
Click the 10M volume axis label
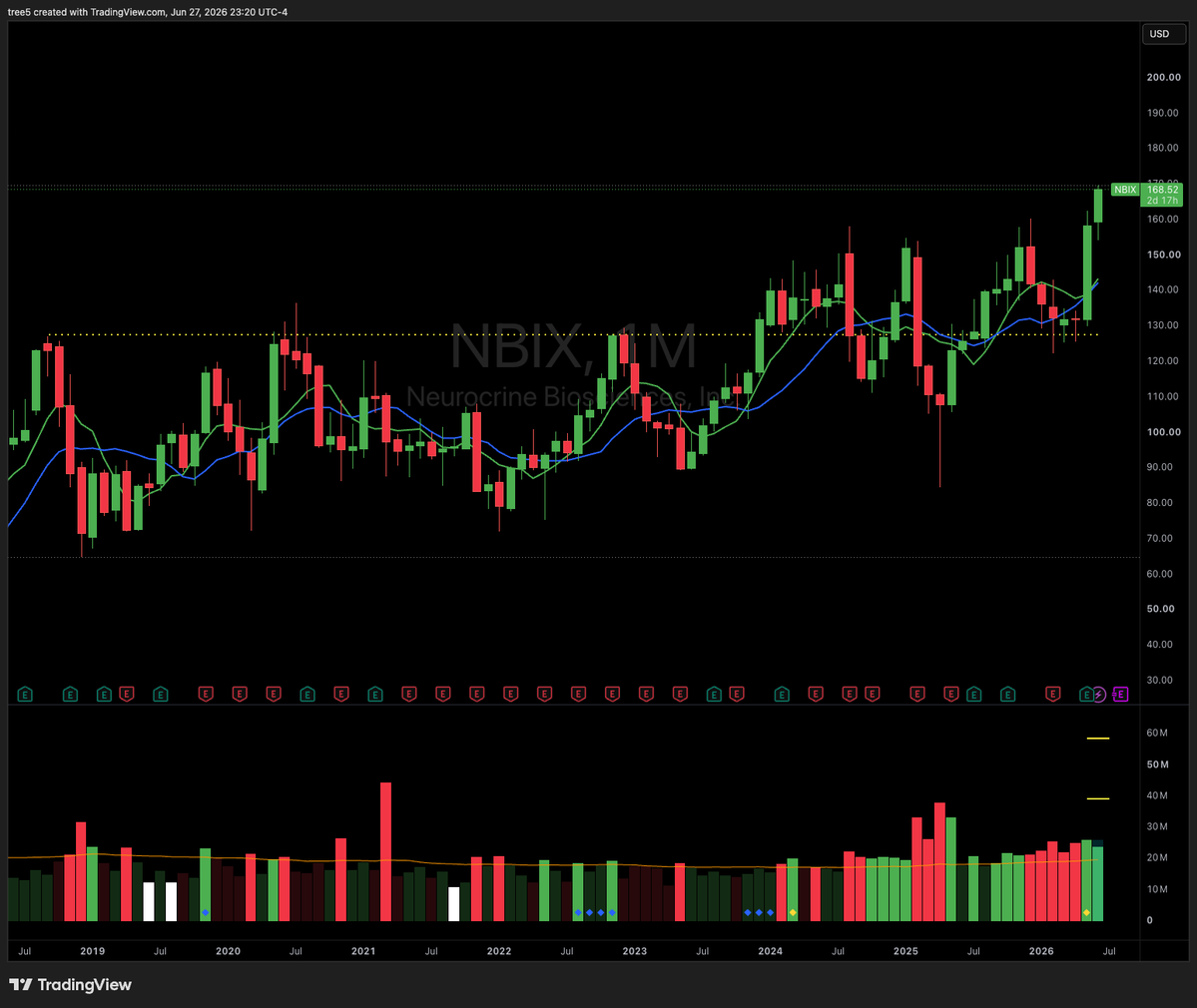click(x=1157, y=889)
